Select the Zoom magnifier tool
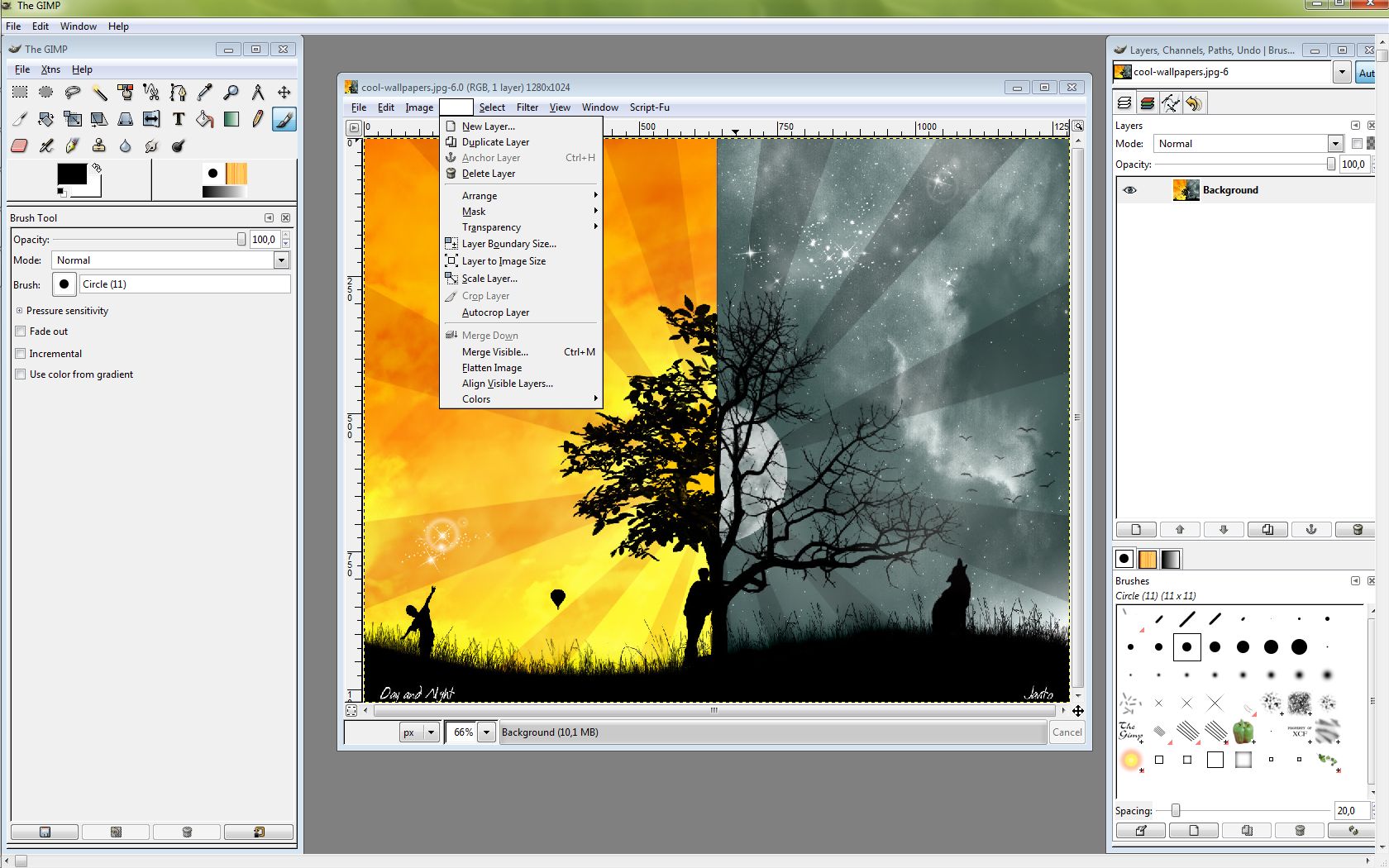 tap(231, 93)
